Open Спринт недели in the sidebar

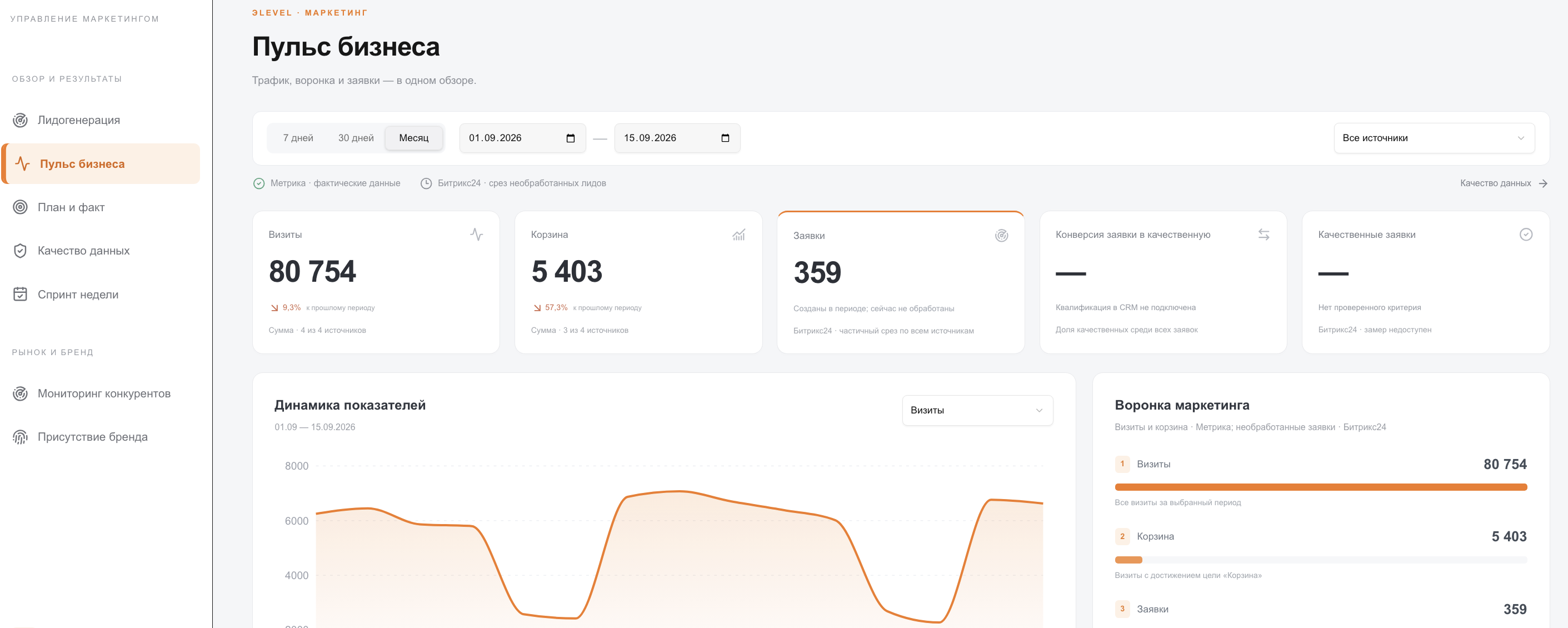(101, 294)
